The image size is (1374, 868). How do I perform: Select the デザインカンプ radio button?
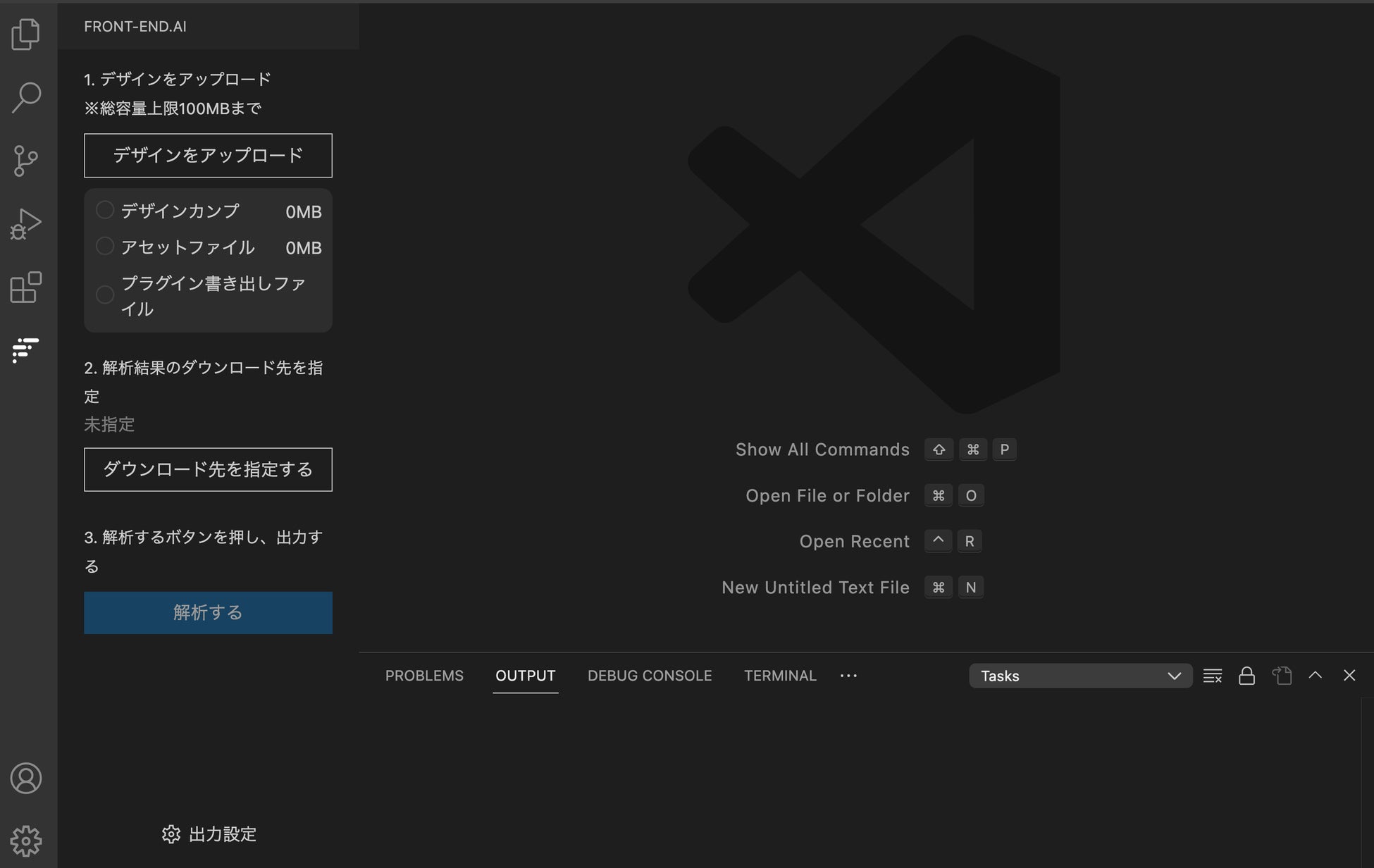(105, 210)
